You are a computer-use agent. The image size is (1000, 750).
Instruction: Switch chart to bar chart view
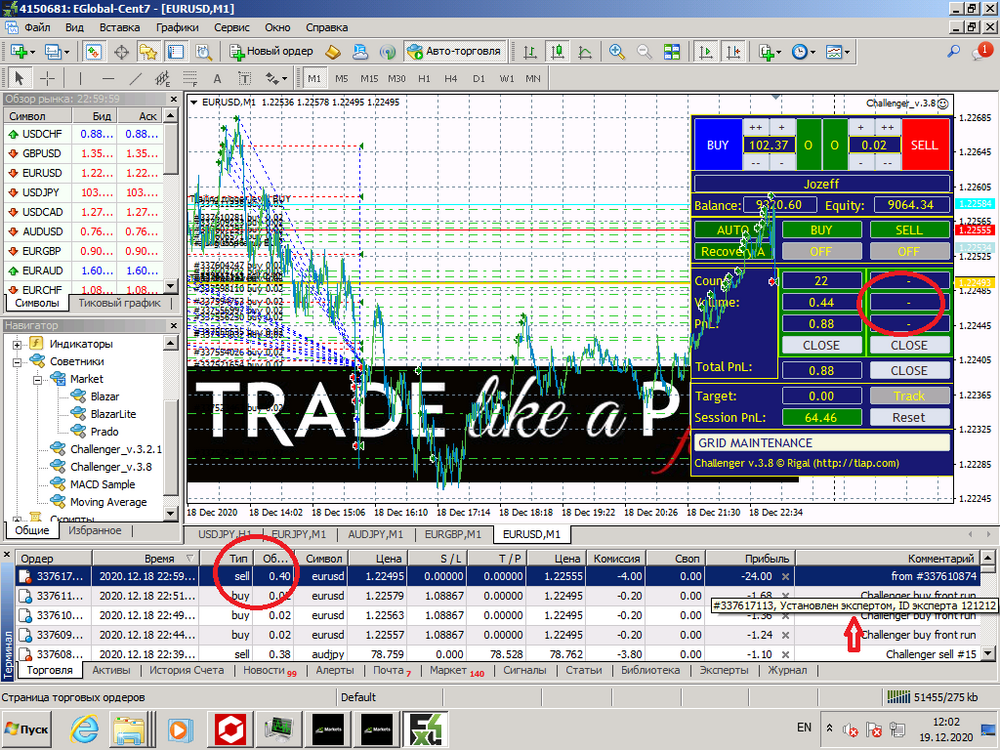(x=529, y=52)
